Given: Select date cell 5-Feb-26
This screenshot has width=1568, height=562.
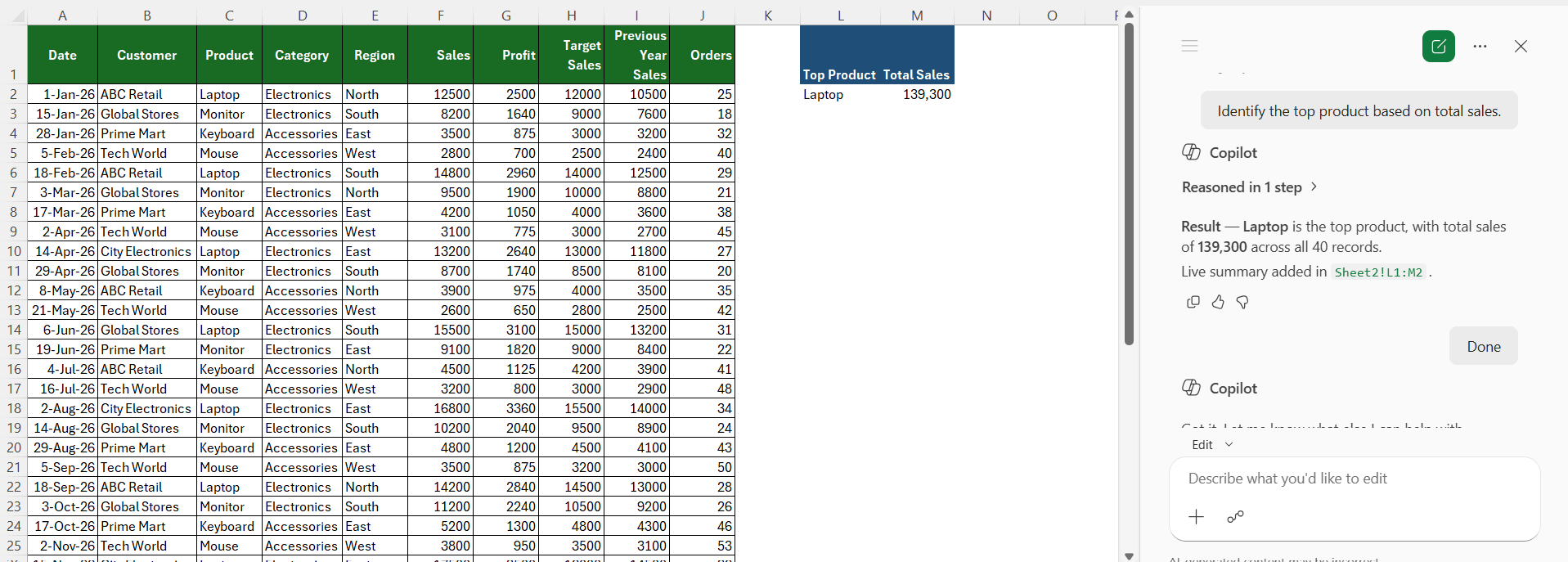Looking at the screenshot, I should pos(62,153).
